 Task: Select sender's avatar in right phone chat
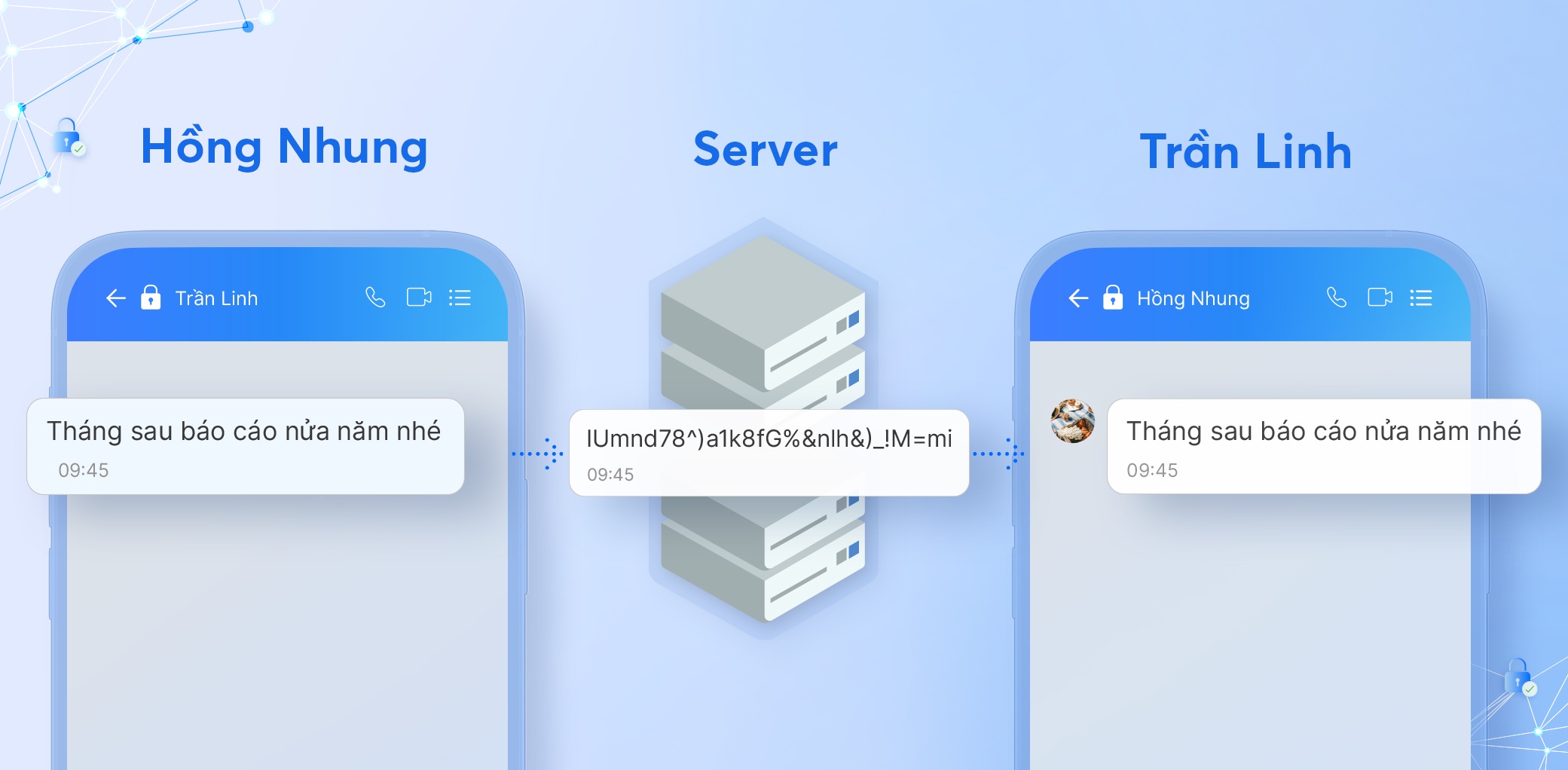click(1072, 421)
